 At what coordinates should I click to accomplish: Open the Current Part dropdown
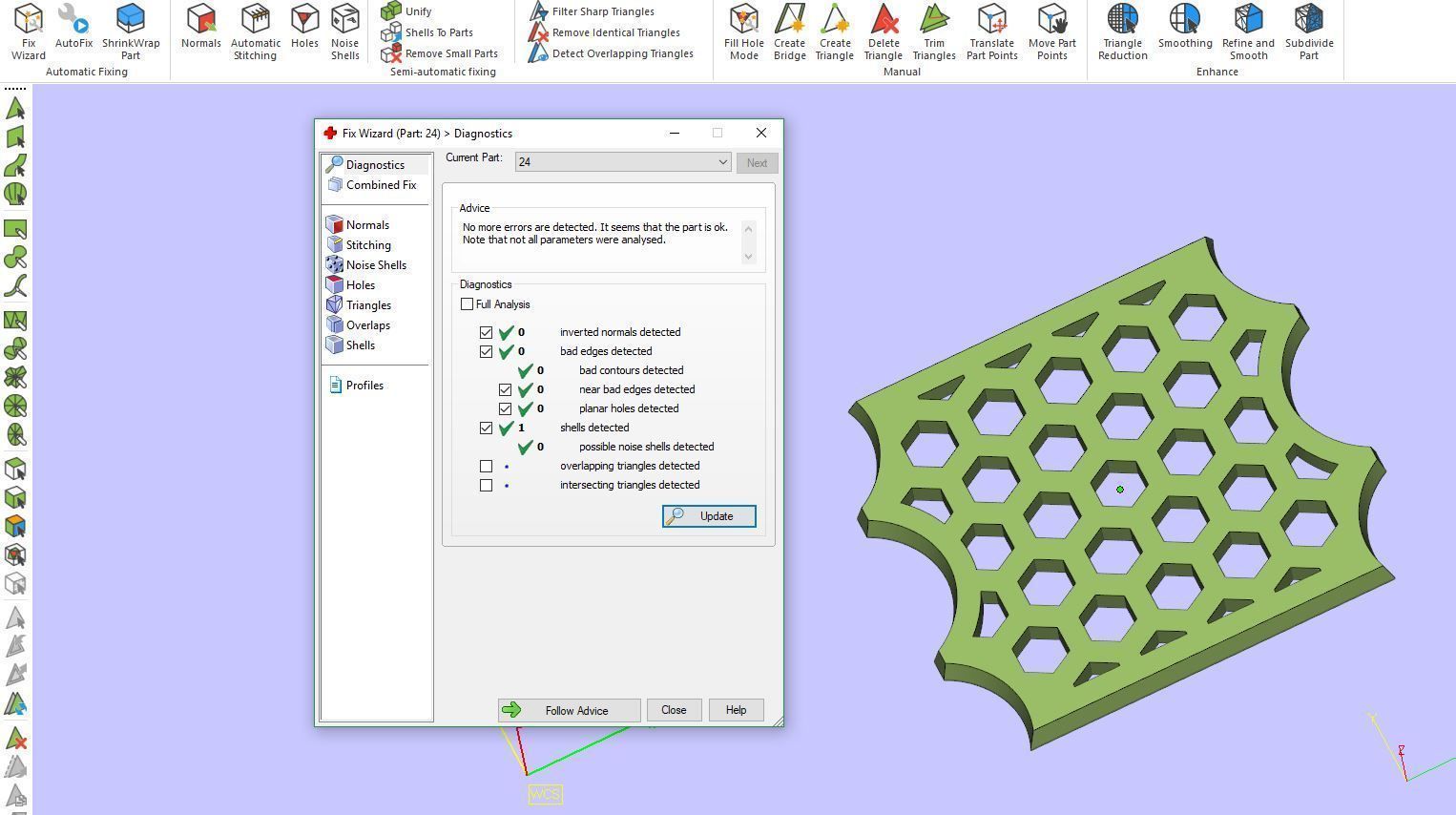coord(623,162)
